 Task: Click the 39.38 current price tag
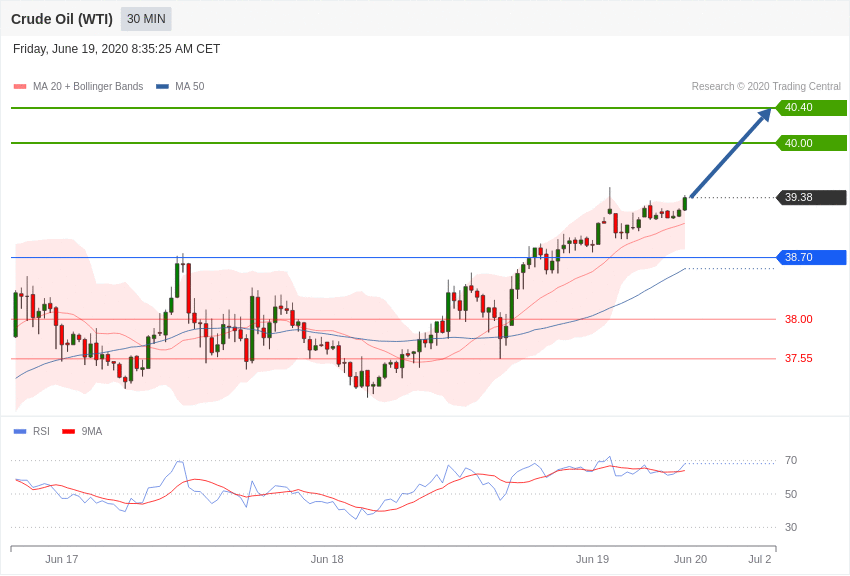pyautogui.click(x=812, y=197)
